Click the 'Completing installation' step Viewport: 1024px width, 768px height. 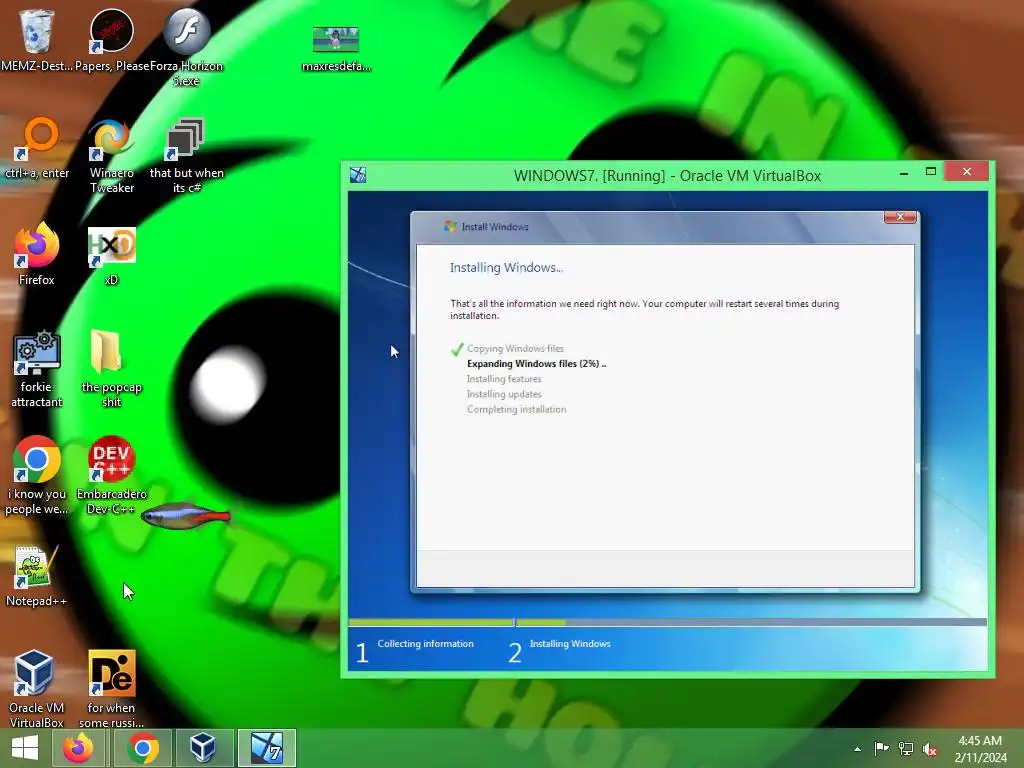517,409
